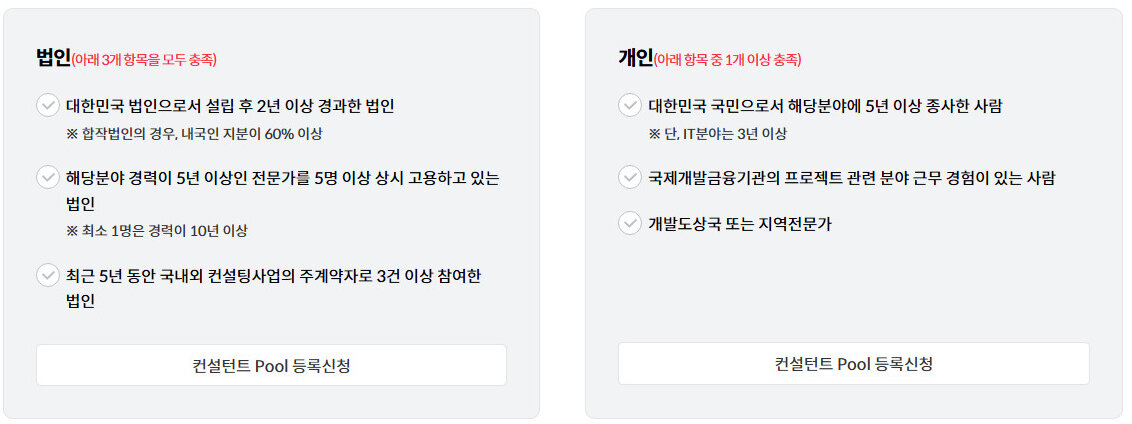Click note 최소 1명은 경력이 10년 이상
This screenshot has height=424, width=1132.
(x=157, y=231)
